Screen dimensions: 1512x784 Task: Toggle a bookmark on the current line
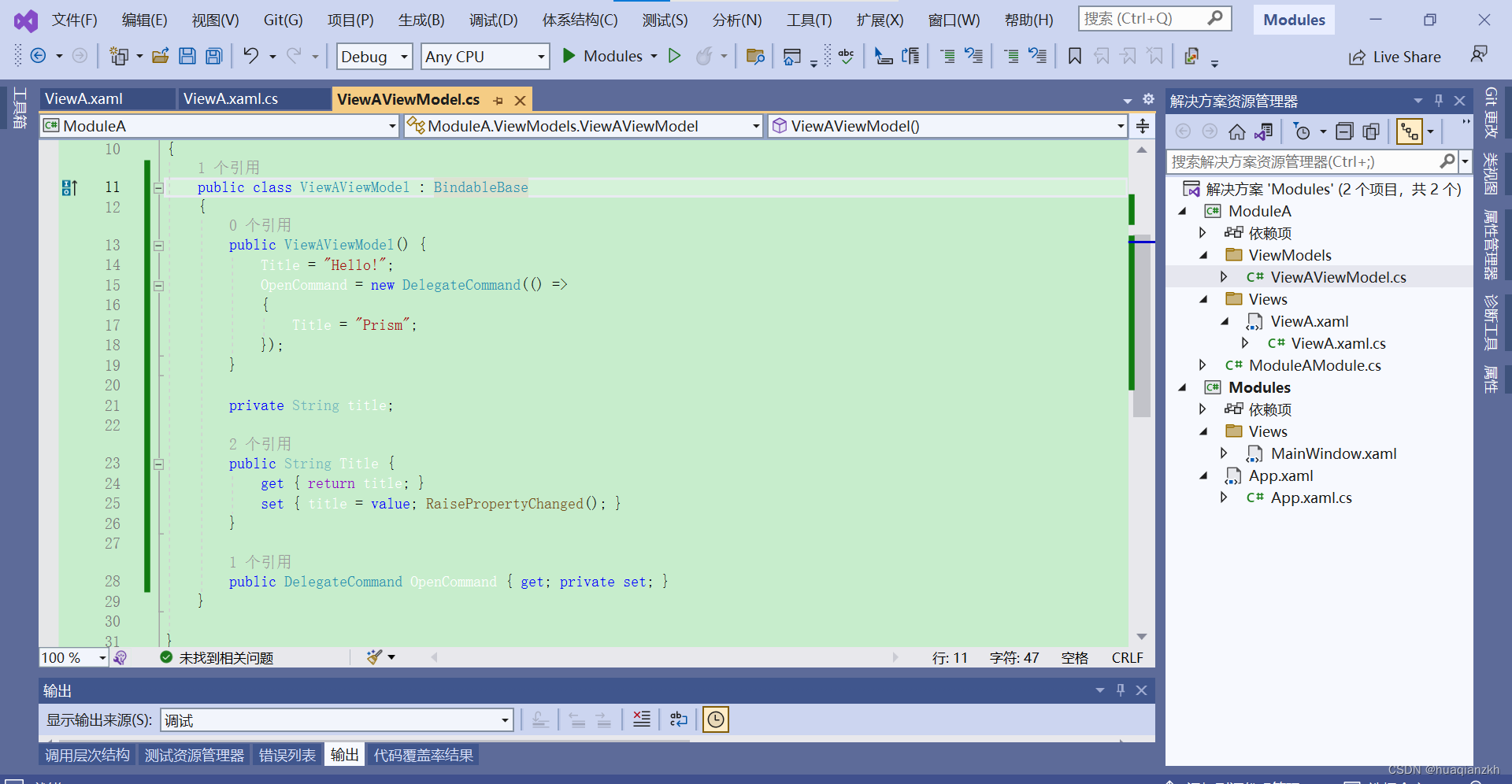[x=1074, y=56]
